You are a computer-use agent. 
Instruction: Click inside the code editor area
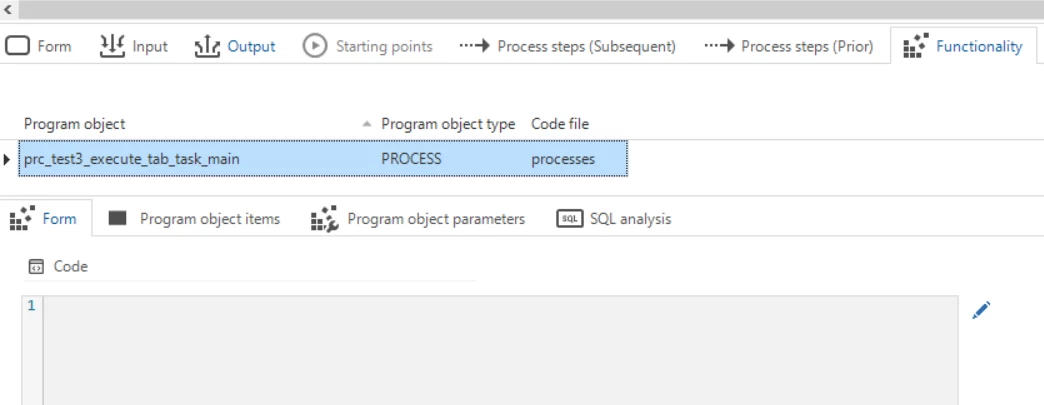[x=500, y=350]
